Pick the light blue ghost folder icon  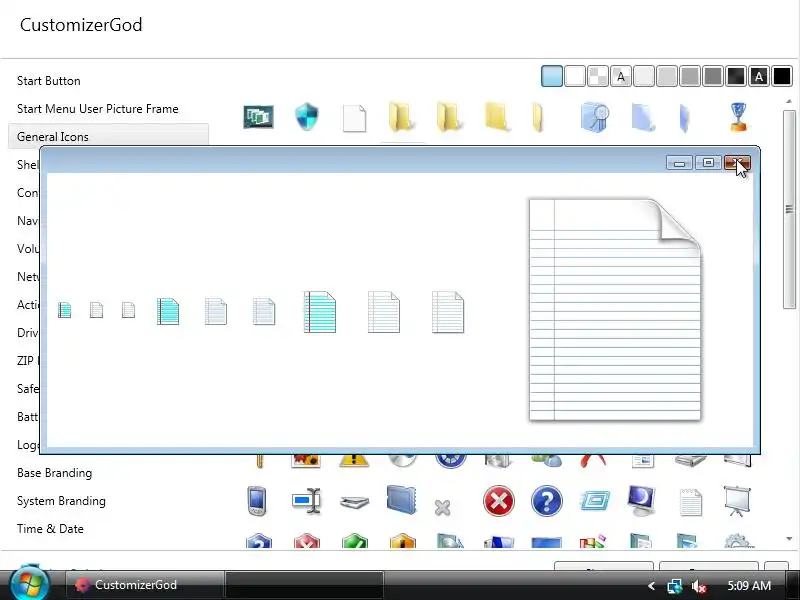pyautogui.click(x=643, y=117)
